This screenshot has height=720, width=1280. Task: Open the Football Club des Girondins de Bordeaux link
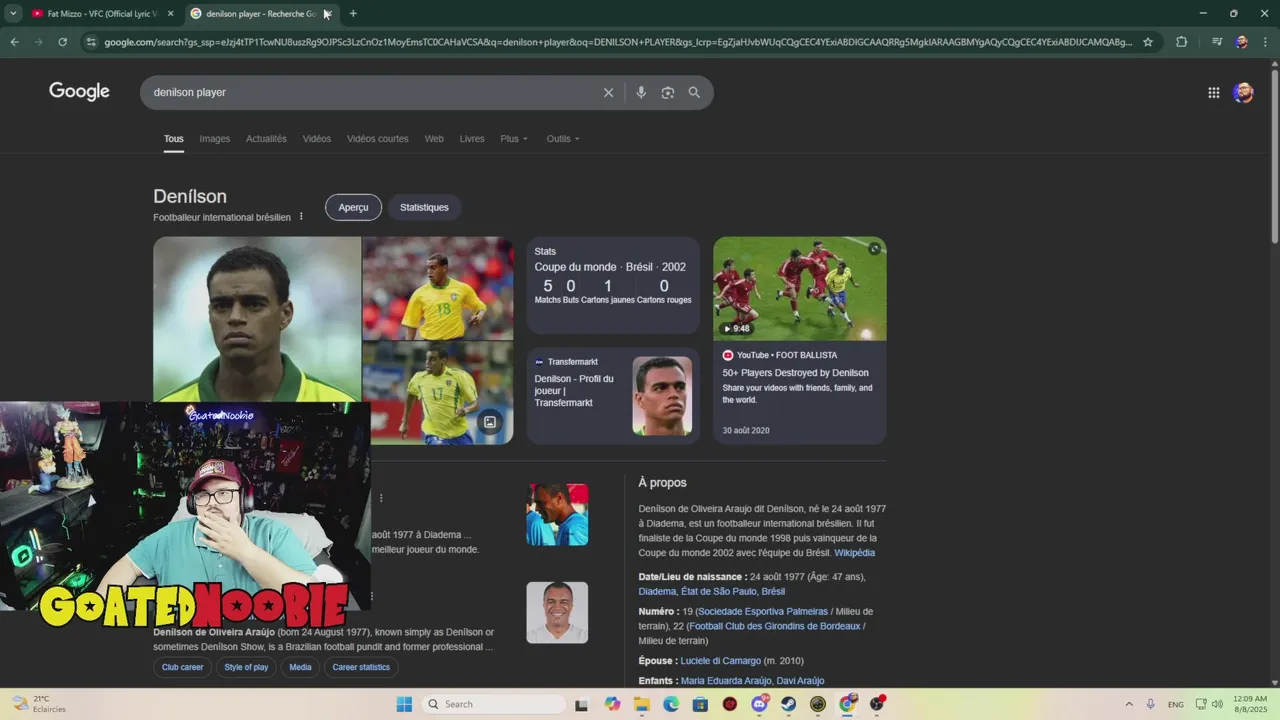775,627
